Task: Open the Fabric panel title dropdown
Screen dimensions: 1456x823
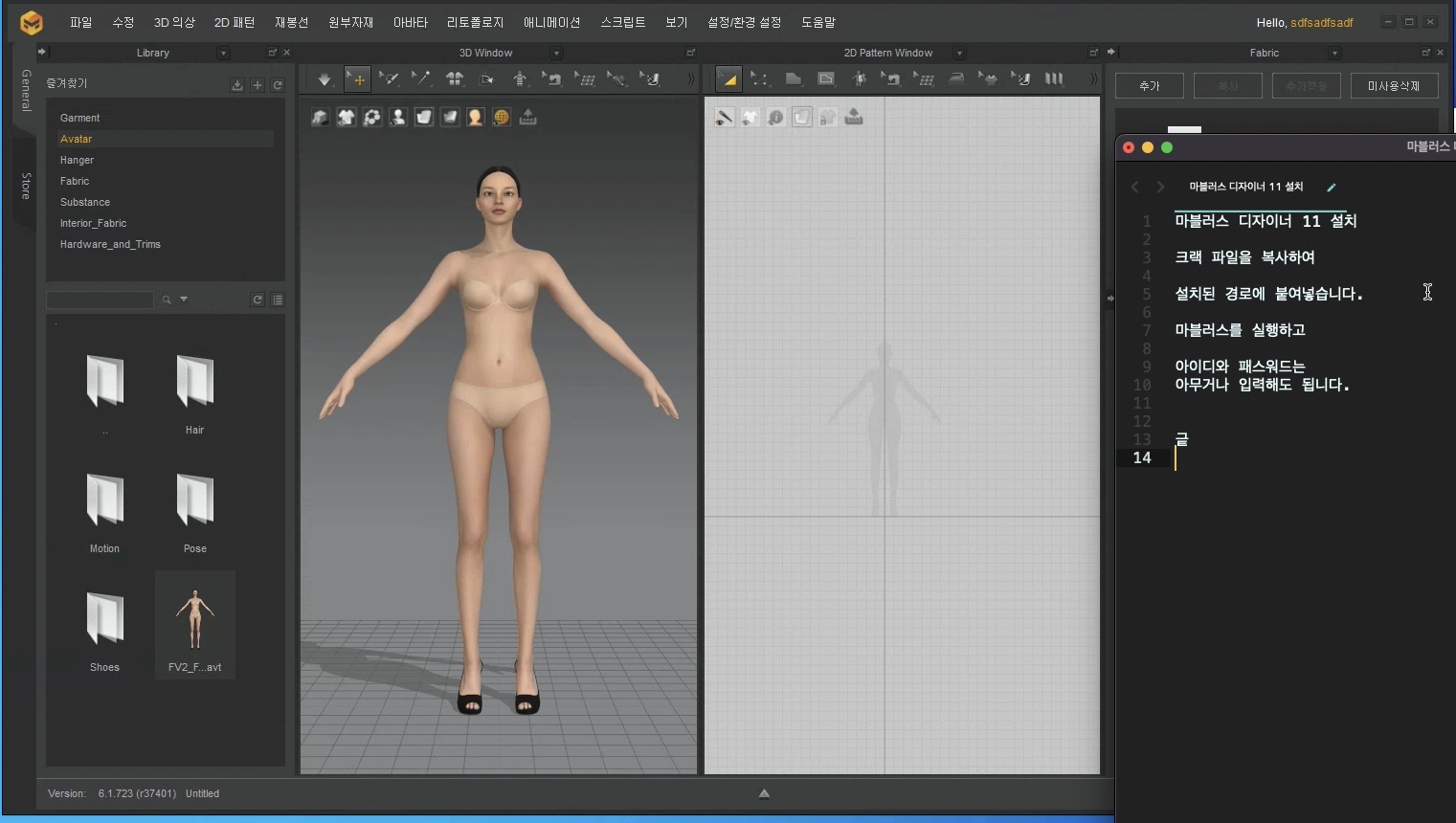Action: pyautogui.click(x=1334, y=53)
